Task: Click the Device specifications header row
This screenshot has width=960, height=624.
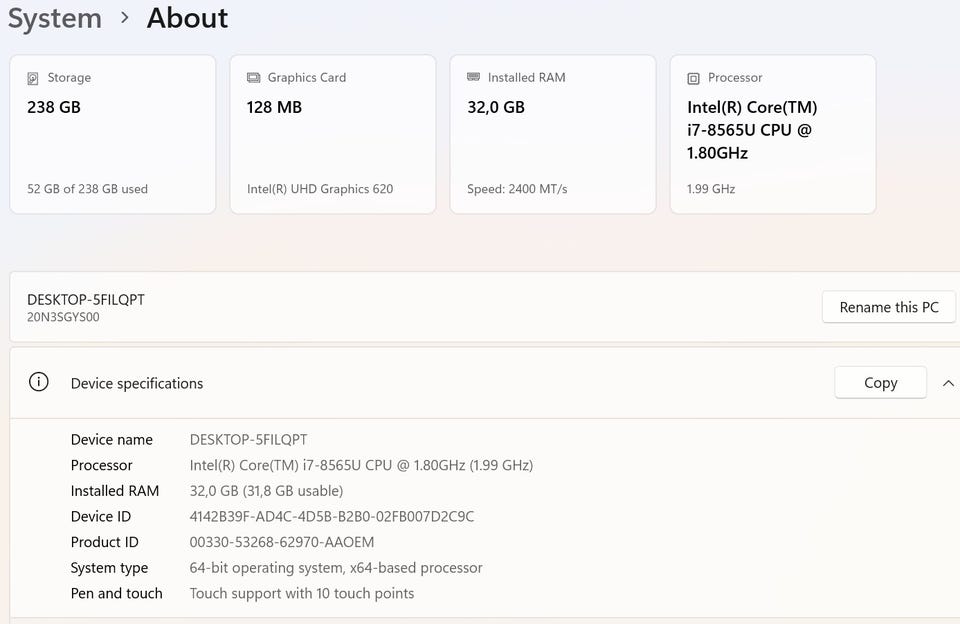Action: [x=400, y=383]
